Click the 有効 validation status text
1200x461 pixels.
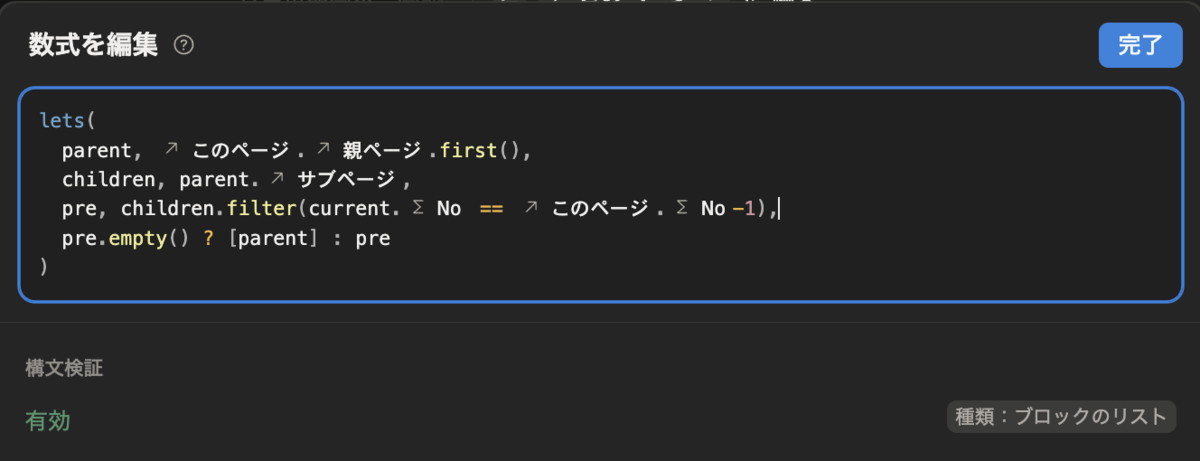click(47, 421)
